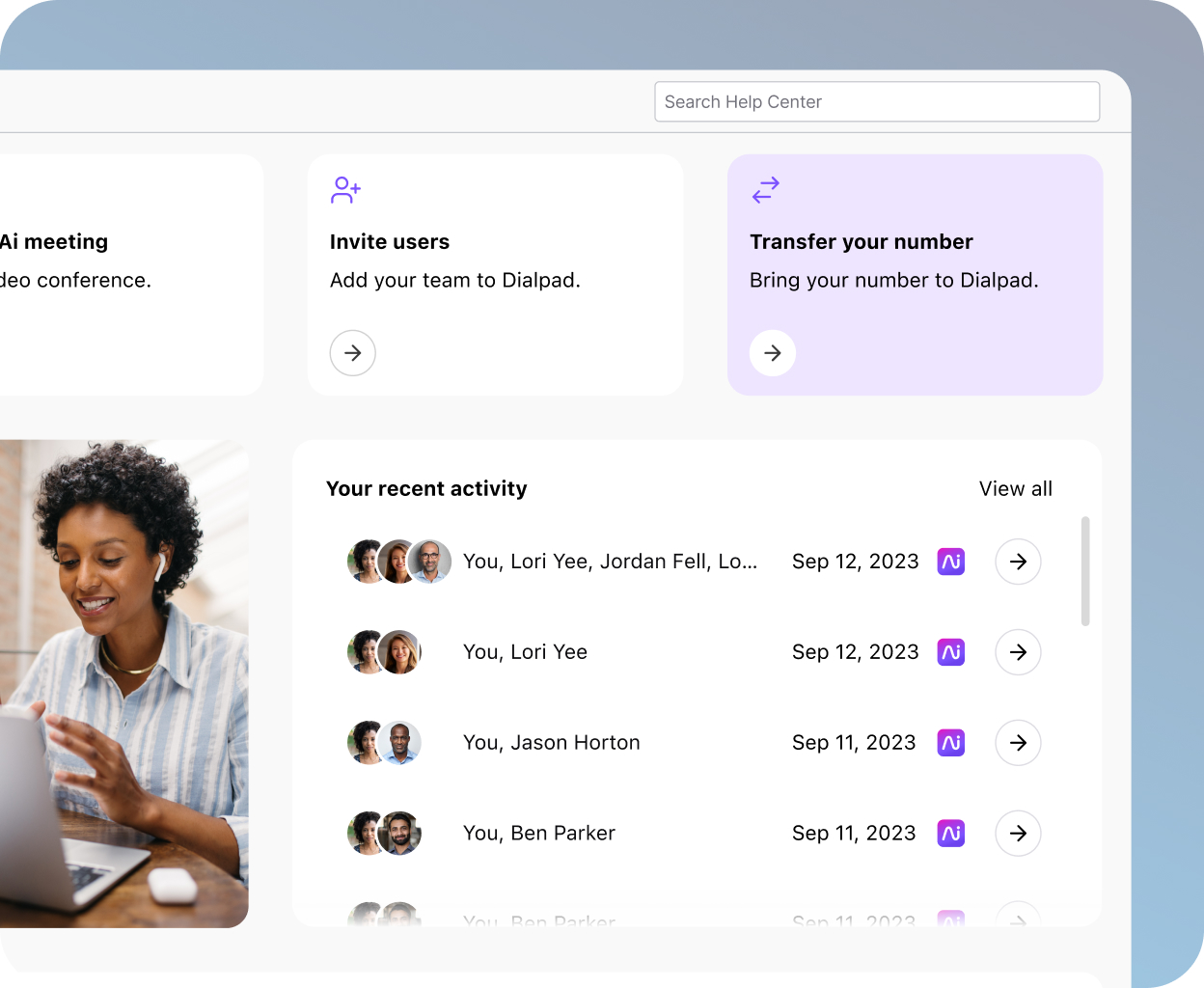Click Transfer your number card title
Viewport: 1204px width, 988px height.
[862, 242]
